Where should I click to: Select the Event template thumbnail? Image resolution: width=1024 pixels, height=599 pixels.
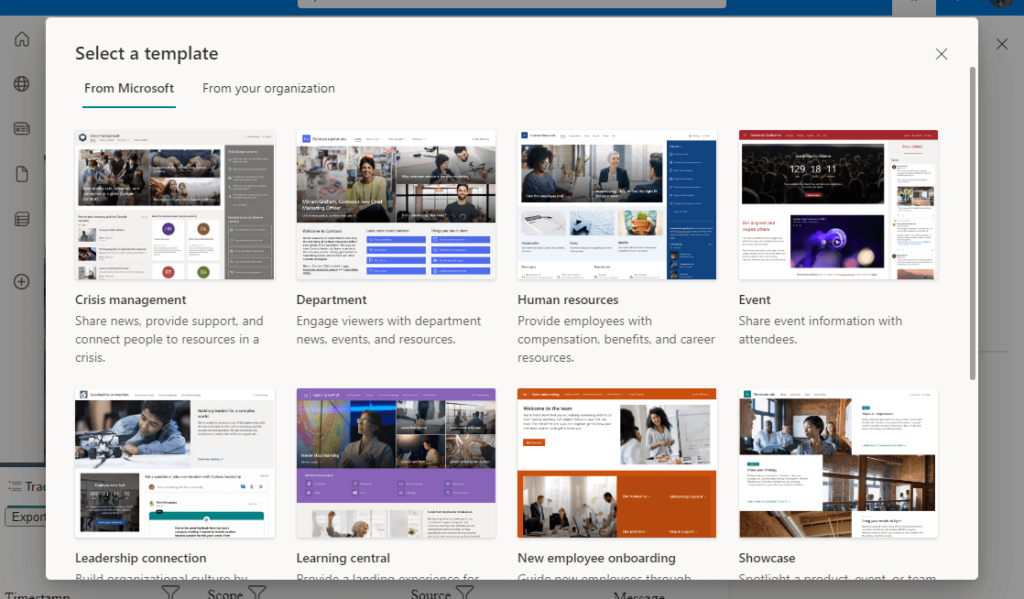[x=838, y=205]
